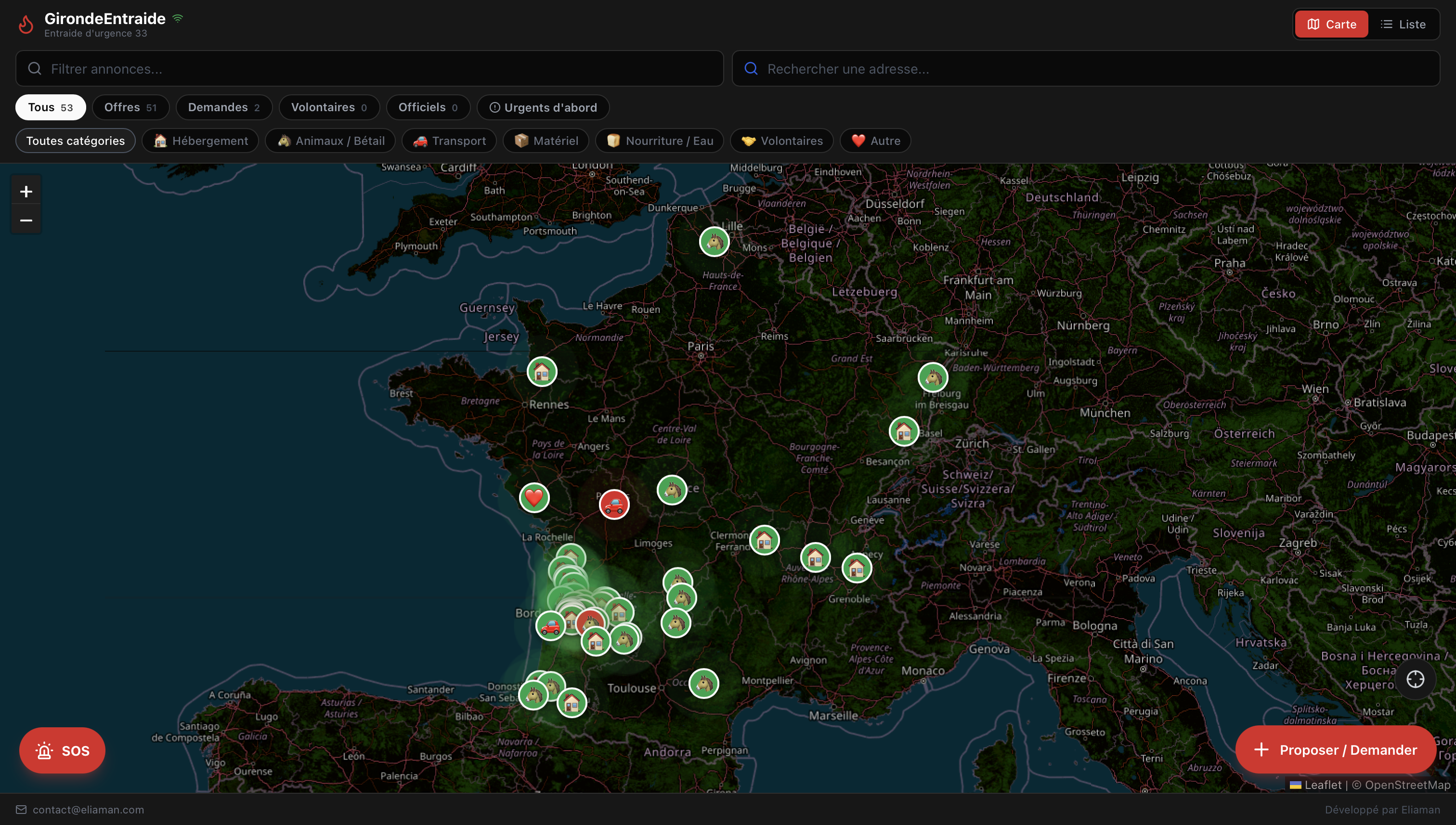
Task: Open the horse marker near Lille
Action: [714, 242]
